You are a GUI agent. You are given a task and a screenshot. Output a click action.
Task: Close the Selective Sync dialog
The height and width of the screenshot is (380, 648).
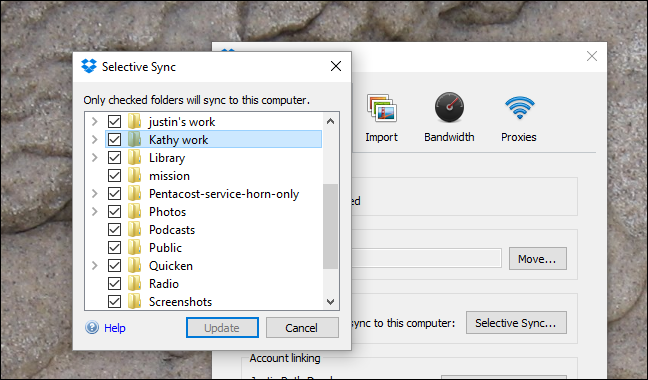[336, 66]
